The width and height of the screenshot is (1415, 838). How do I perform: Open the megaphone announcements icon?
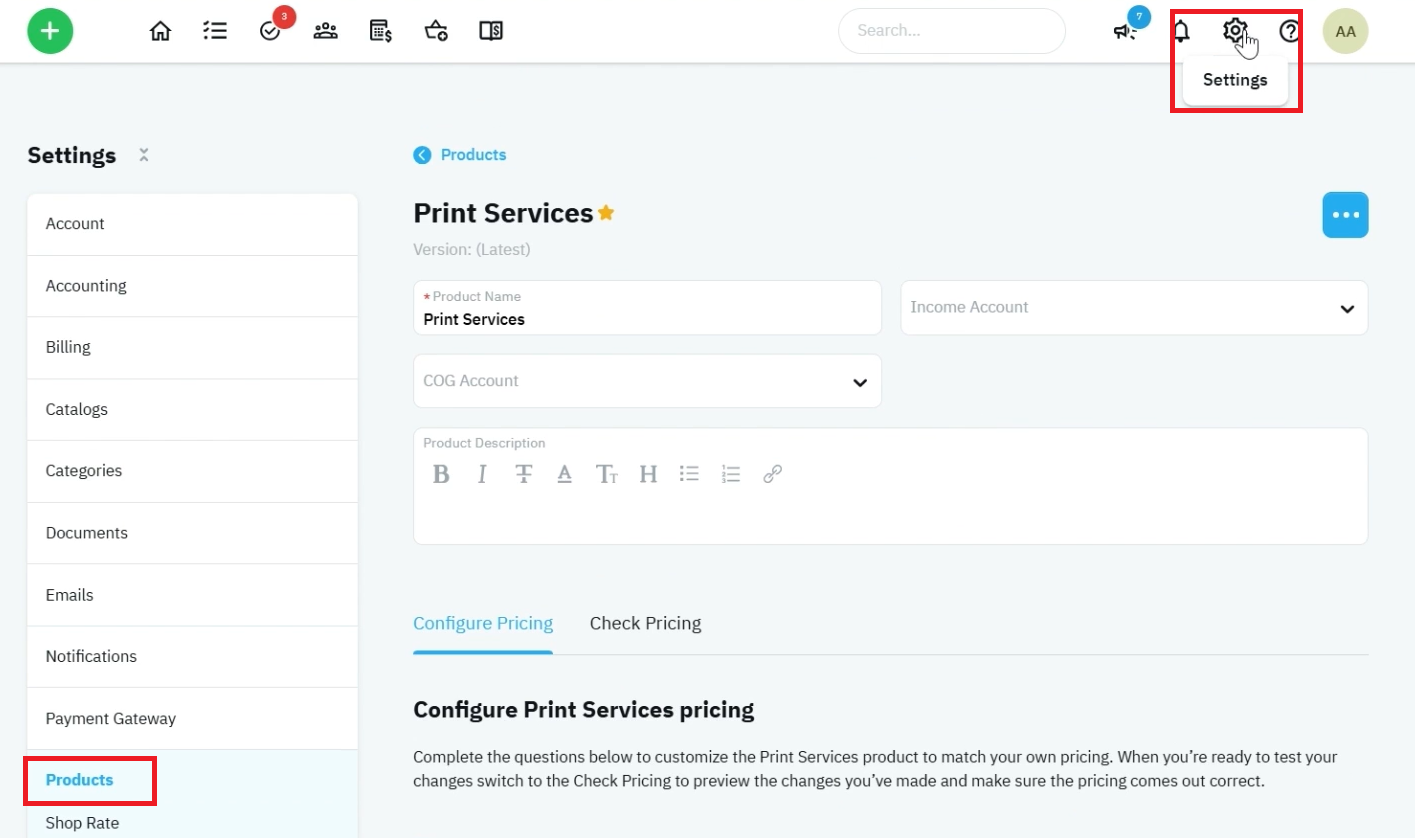[1125, 31]
